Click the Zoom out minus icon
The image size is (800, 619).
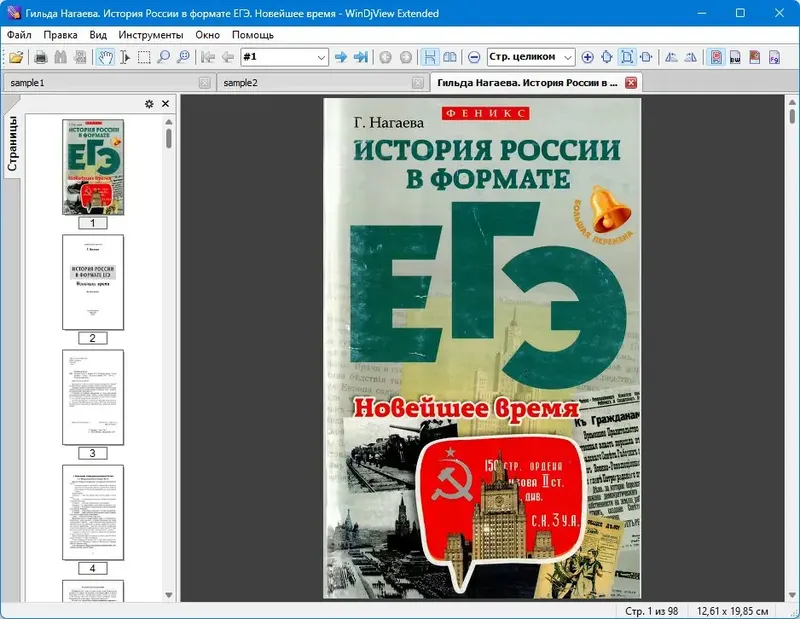(x=474, y=57)
